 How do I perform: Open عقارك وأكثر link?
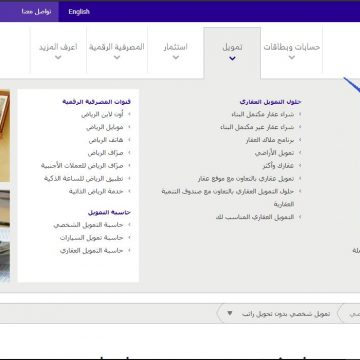[278, 166]
